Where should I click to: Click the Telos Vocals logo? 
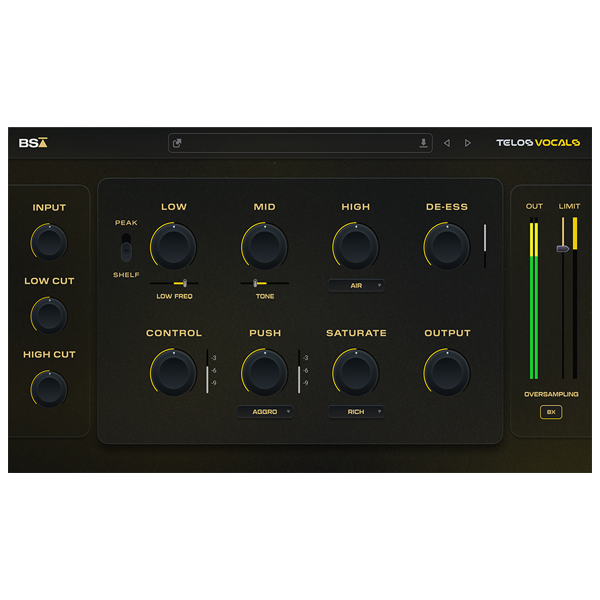pos(538,143)
